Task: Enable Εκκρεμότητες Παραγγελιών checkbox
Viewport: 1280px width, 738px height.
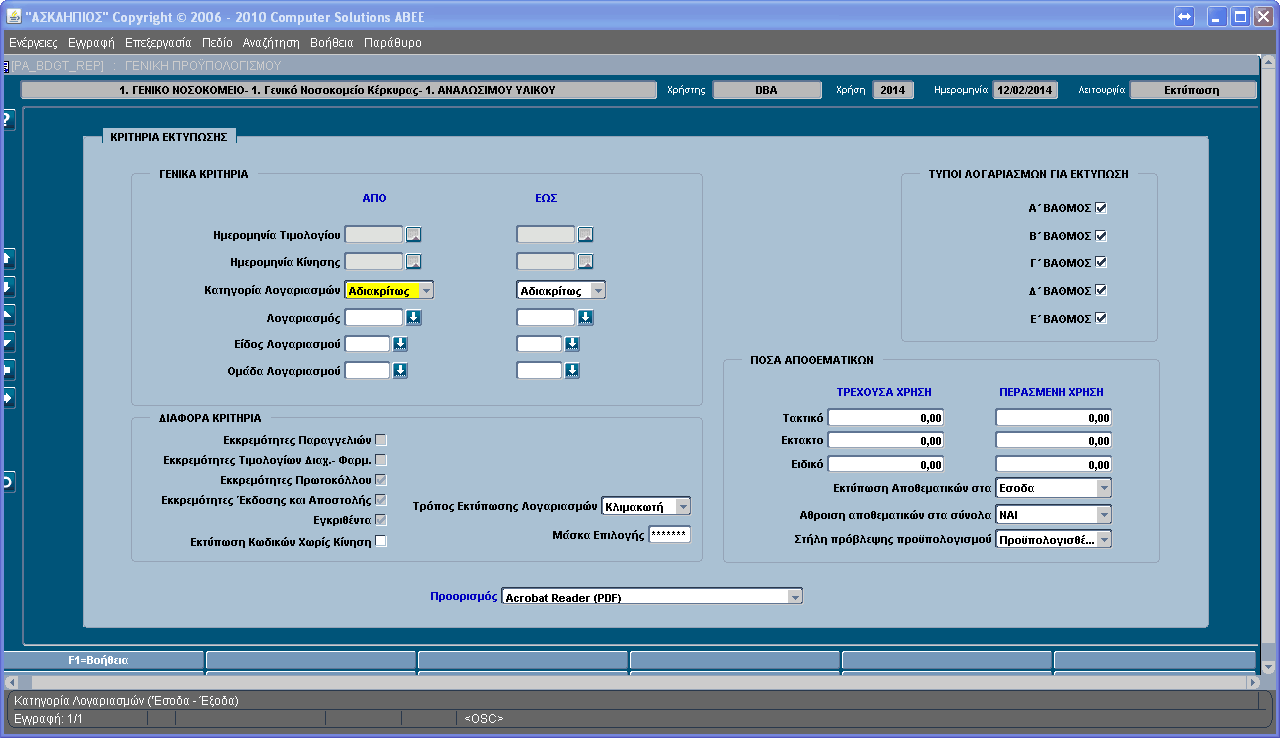Action: point(381,439)
